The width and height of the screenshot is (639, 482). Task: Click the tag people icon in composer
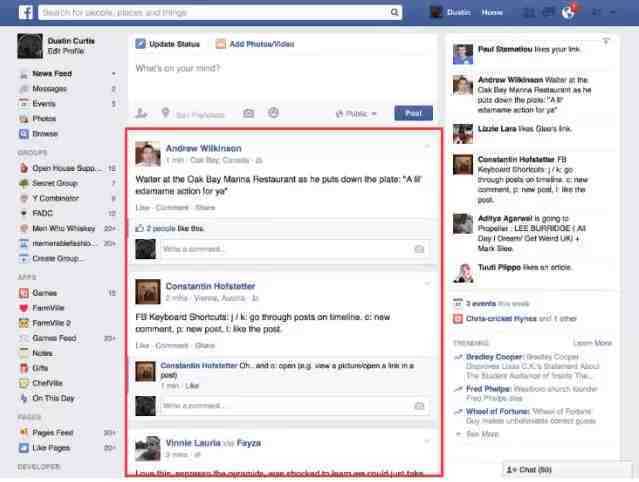pyautogui.click(x=141, y=114)
